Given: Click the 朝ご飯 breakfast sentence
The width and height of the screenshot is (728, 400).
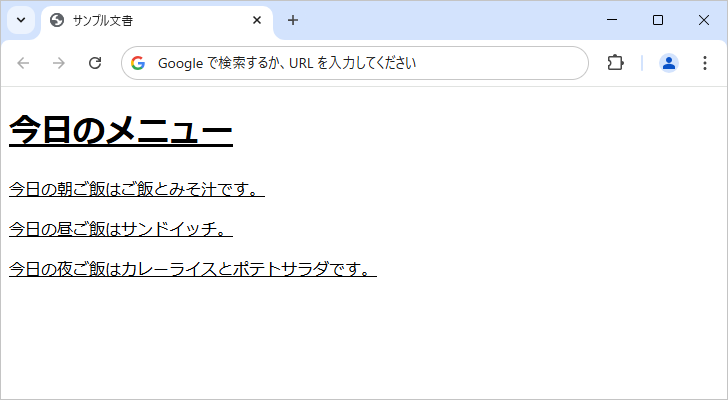Looking at the screenshot, I should pos(135,189).
